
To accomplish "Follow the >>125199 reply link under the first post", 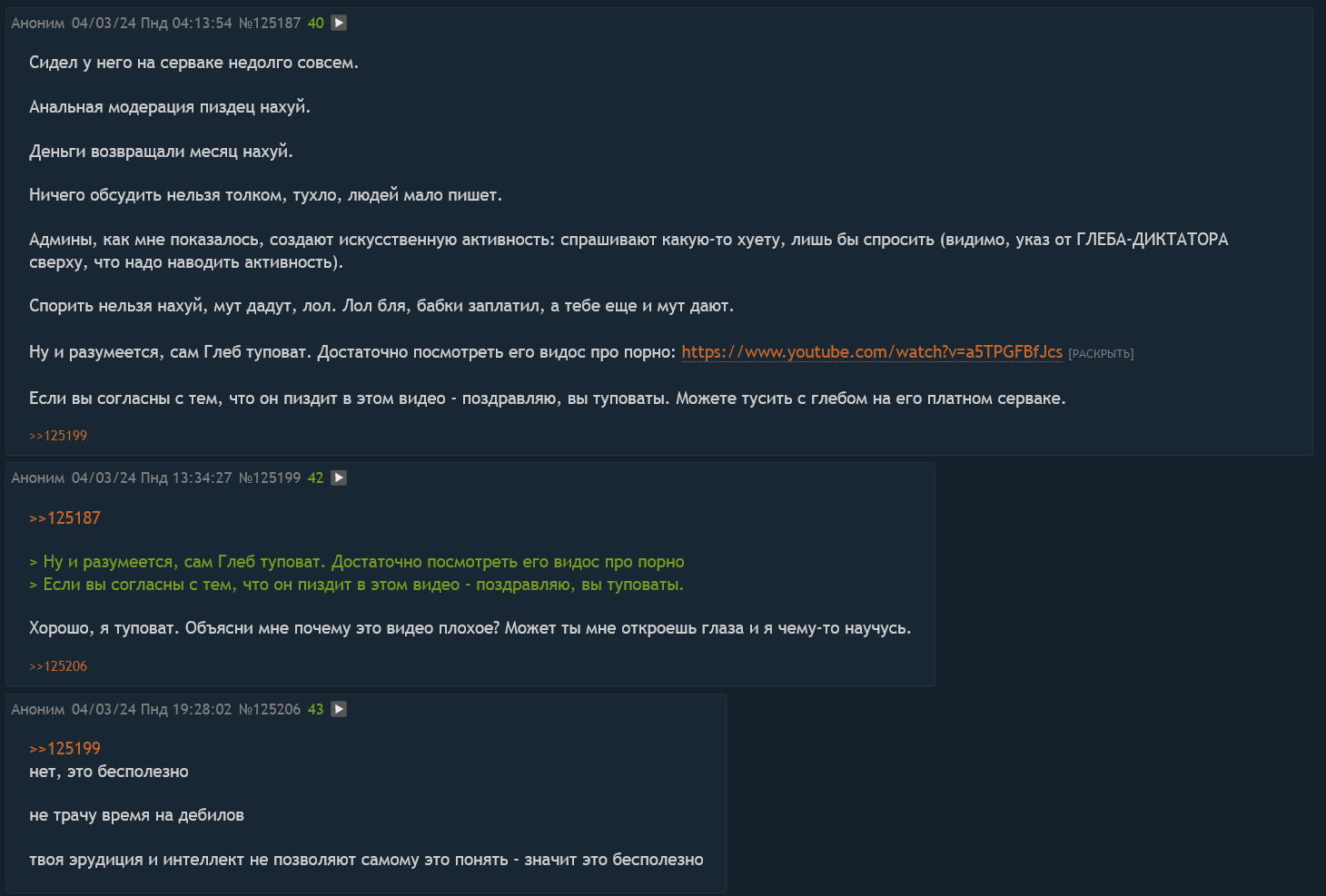I will tap(58, 436).
